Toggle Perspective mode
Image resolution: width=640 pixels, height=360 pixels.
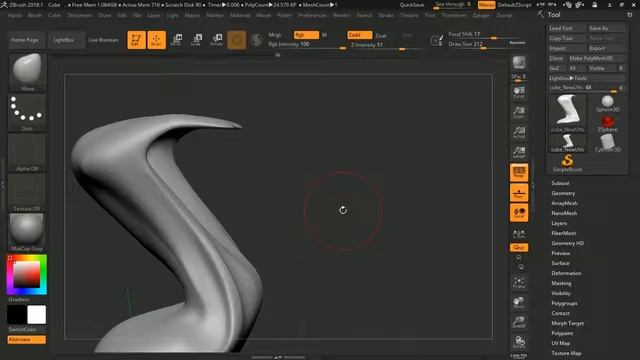(x=519, y=173)
